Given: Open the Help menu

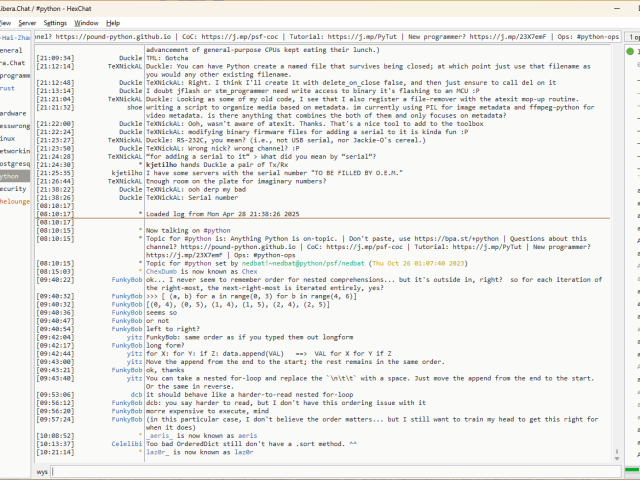Looking at the screenshot, I should tap(113, 22).
